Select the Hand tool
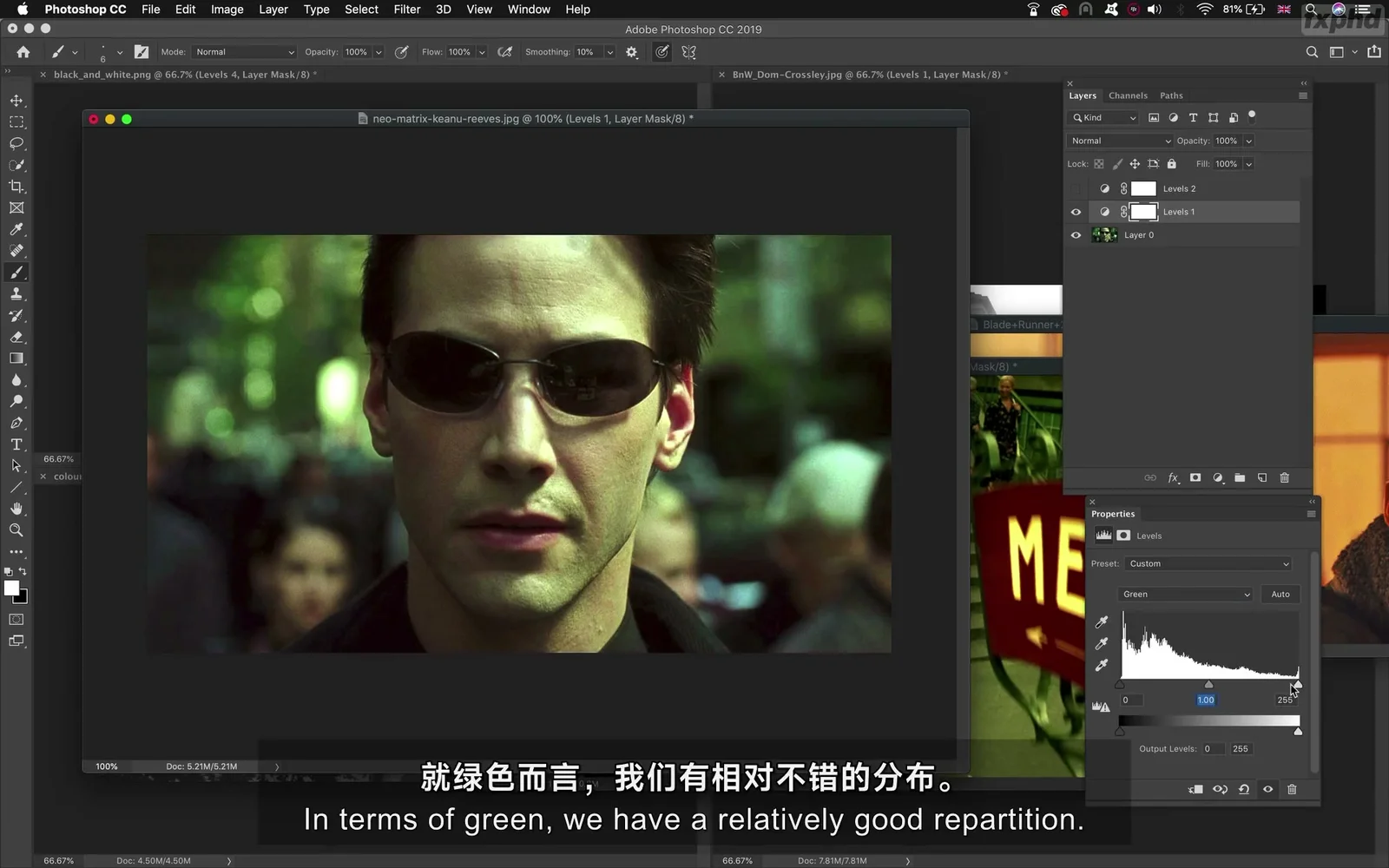Screen dimensions: 1389x868 (16, 509)
